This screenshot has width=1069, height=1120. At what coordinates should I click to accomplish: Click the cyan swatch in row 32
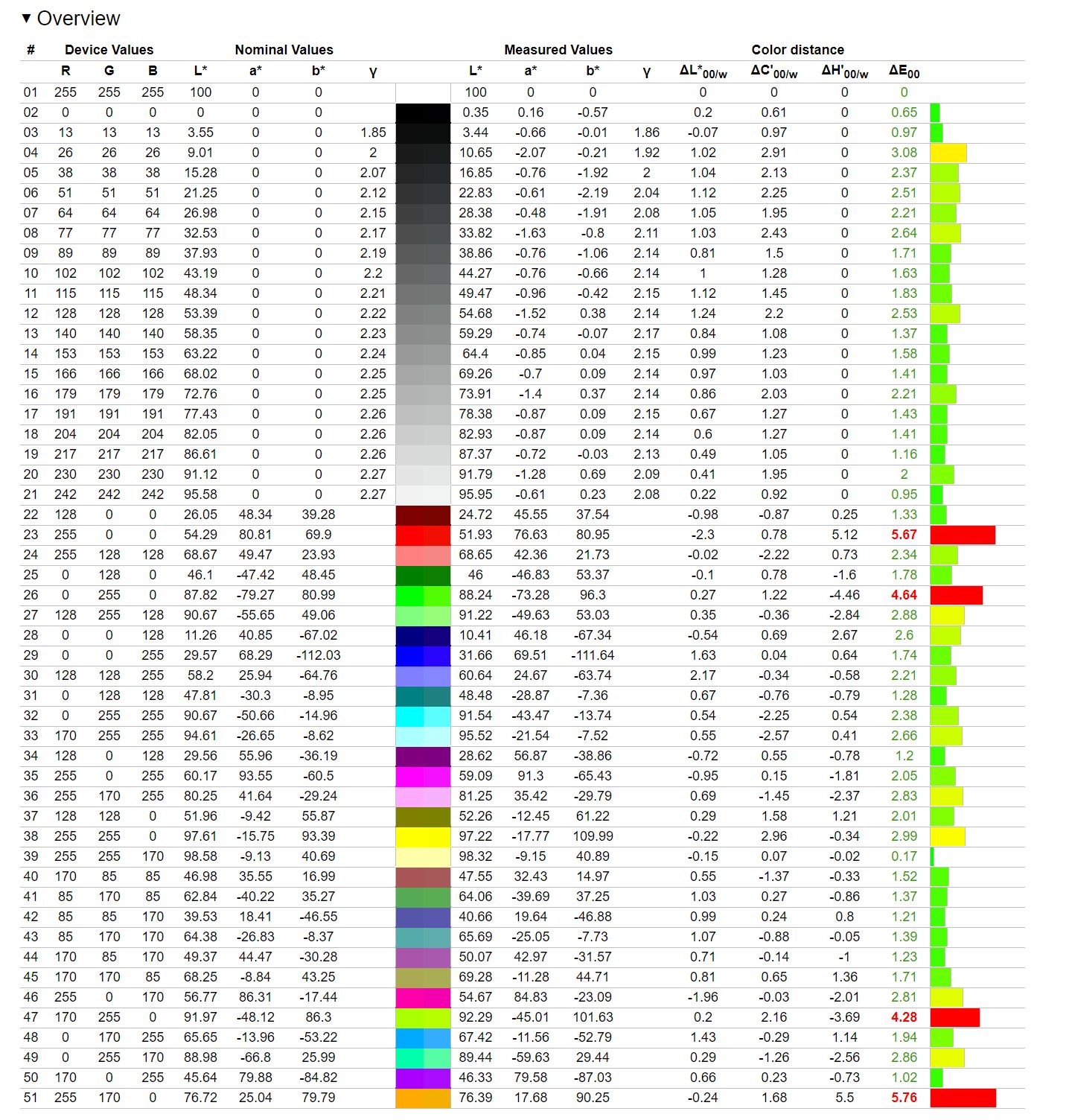(x=423, y=716)
